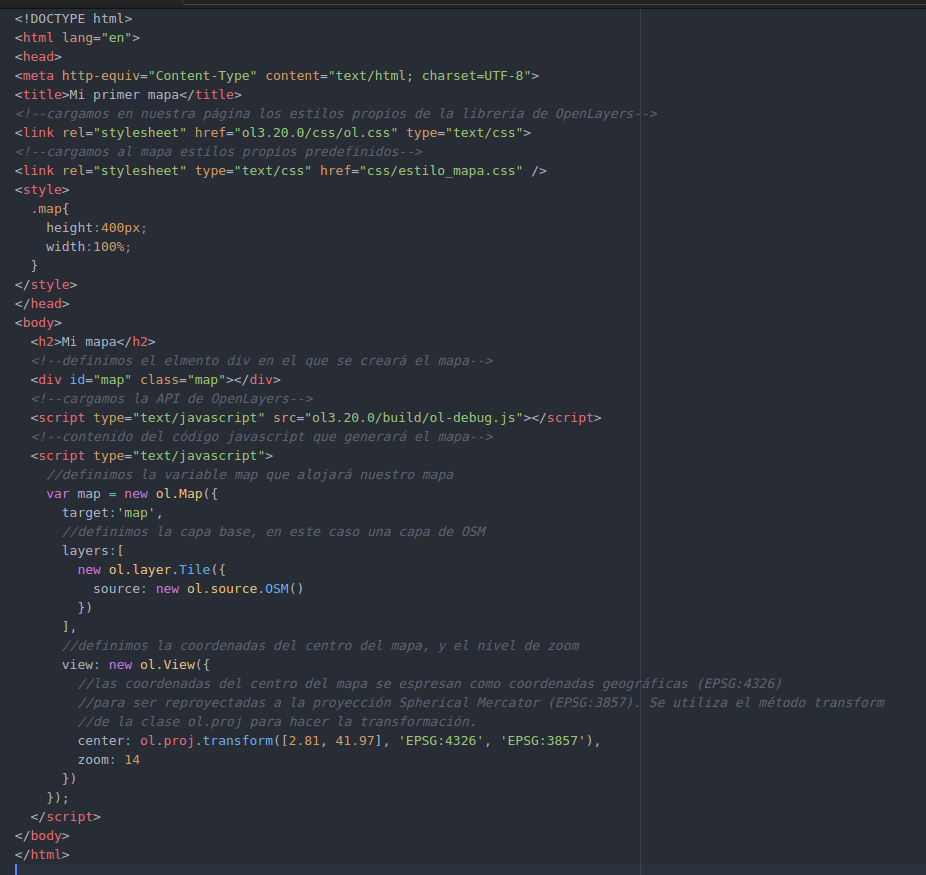Viewport: 926px width, 875px height.
Task: Click the 'EPSG:3857' string in the center line
Action: tap(543, 740)
